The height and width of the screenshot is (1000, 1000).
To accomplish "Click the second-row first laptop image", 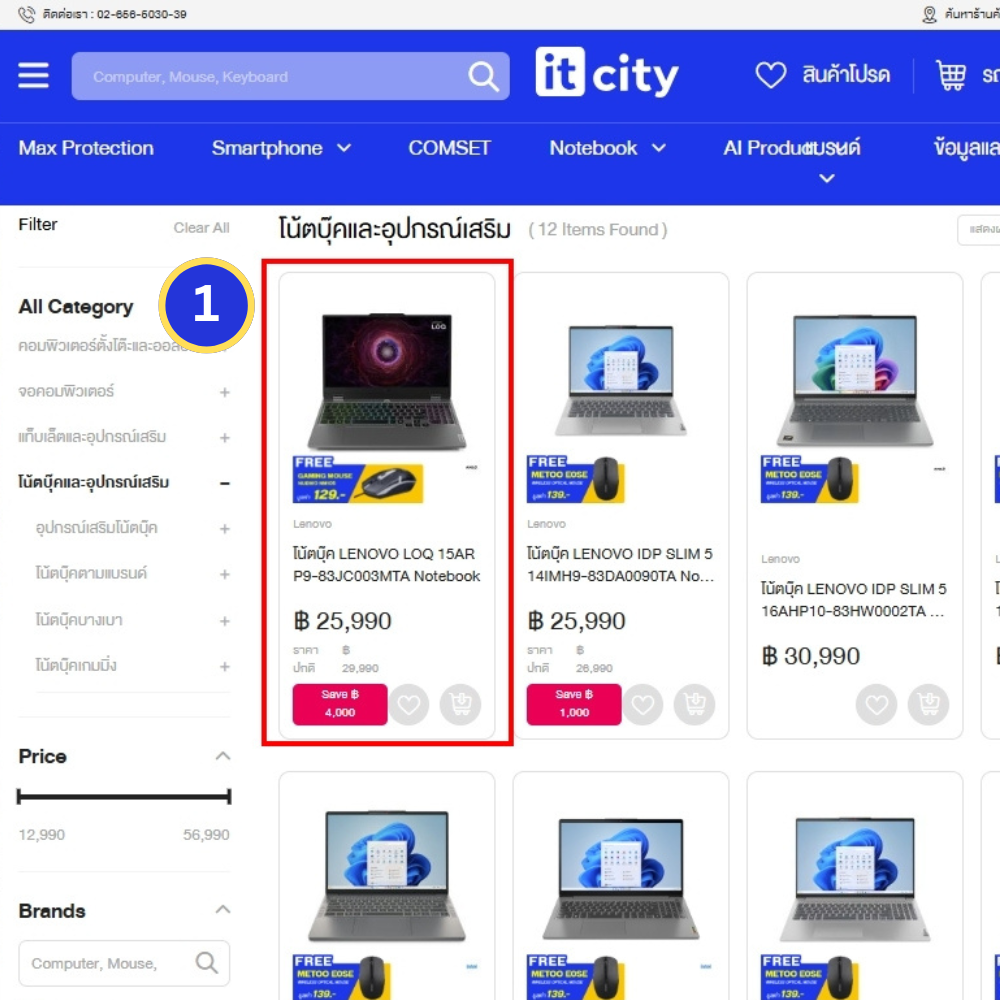I will click(386, 875).
